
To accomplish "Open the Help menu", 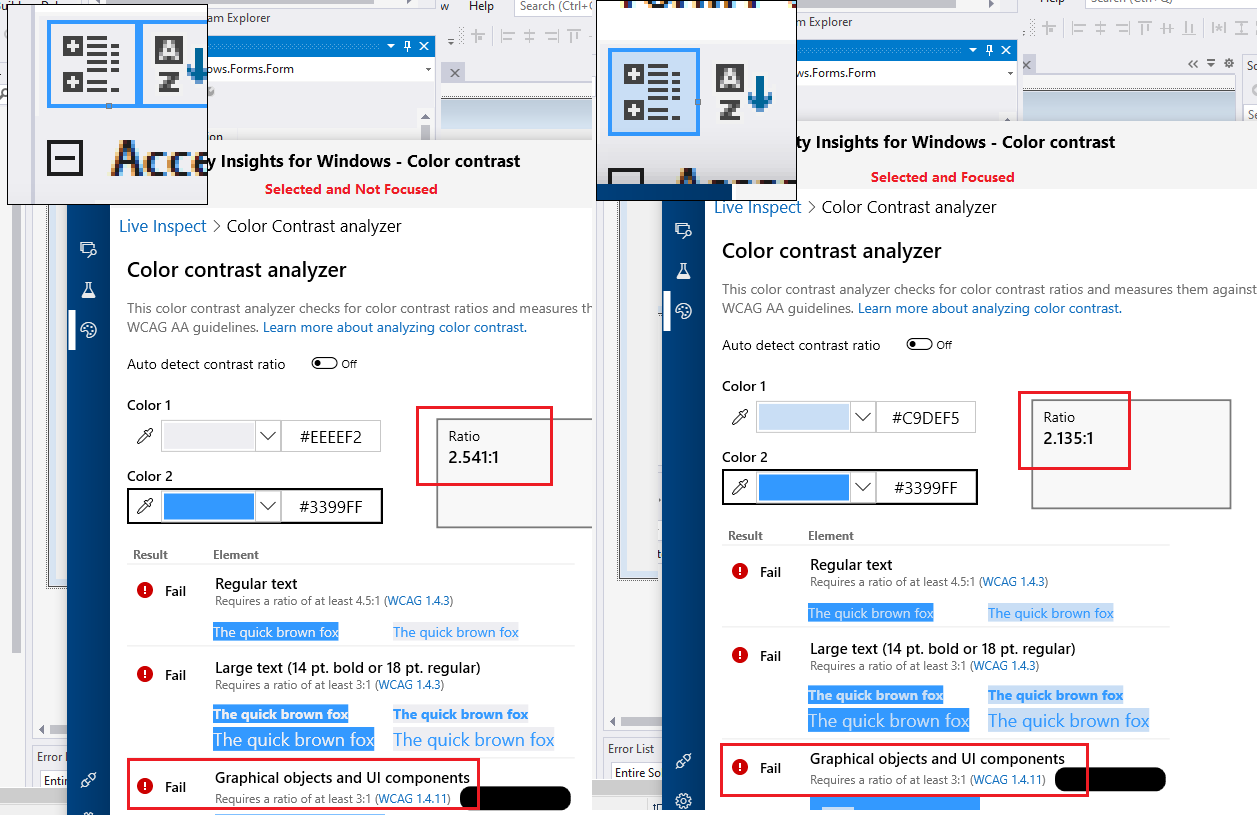I will tap(481, 7).
